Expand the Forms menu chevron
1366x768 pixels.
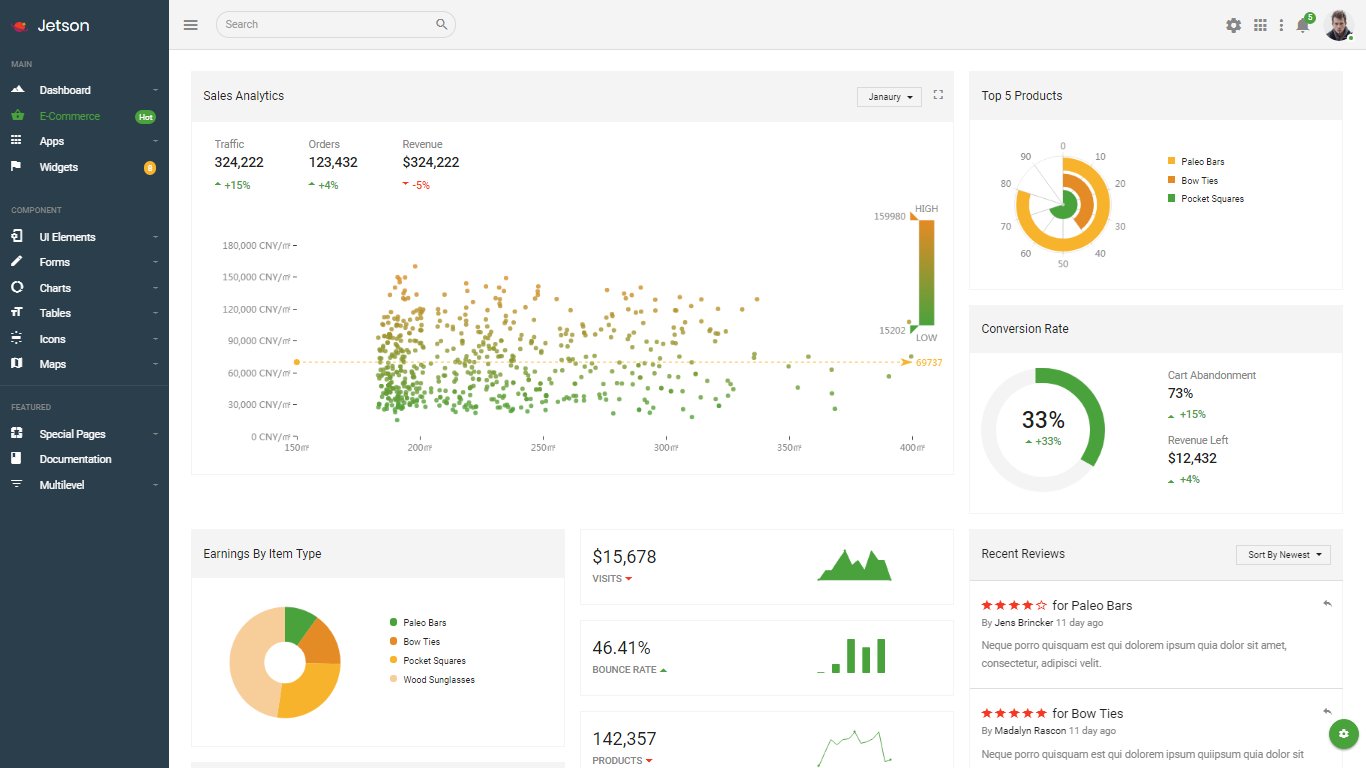155,262
